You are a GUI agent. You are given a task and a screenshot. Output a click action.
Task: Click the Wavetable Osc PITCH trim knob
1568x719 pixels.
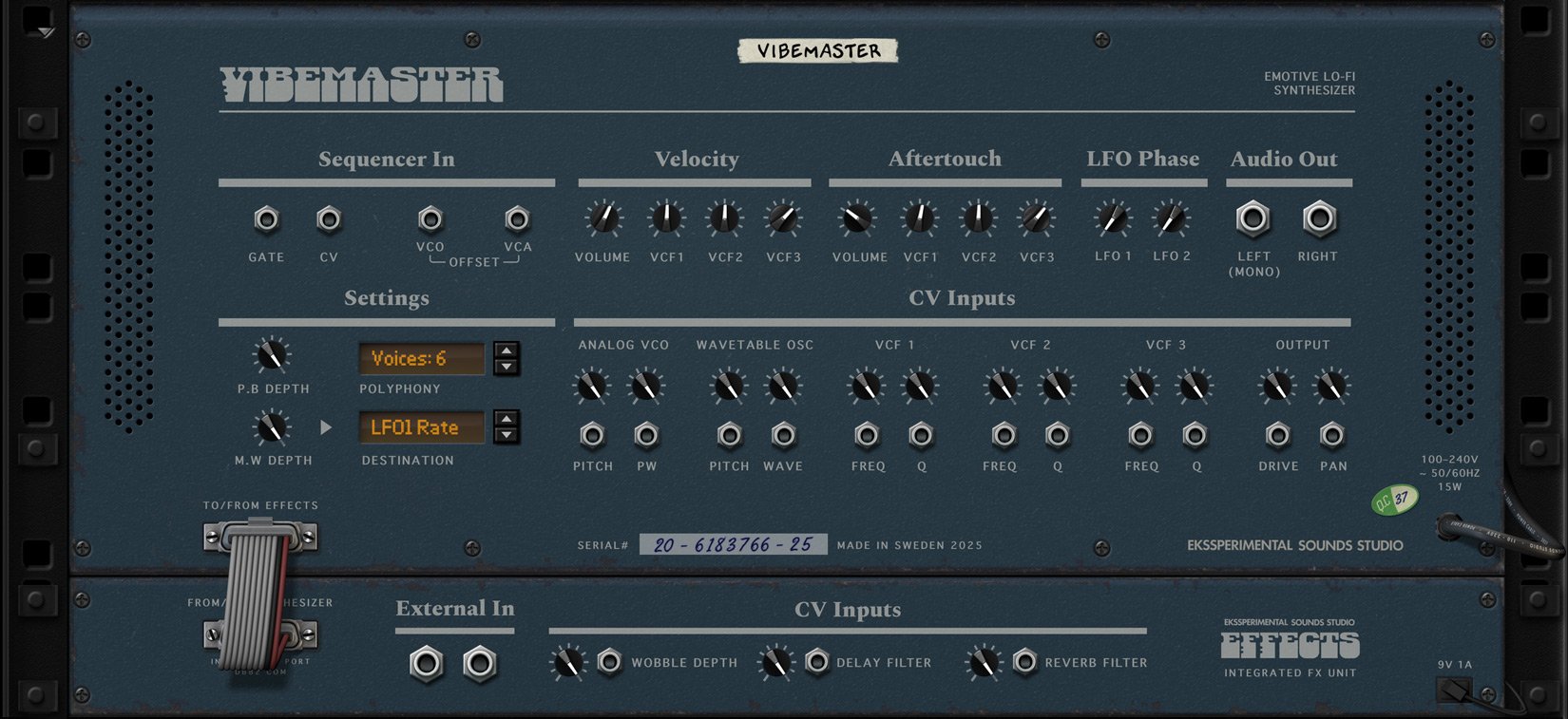(729, 387)
